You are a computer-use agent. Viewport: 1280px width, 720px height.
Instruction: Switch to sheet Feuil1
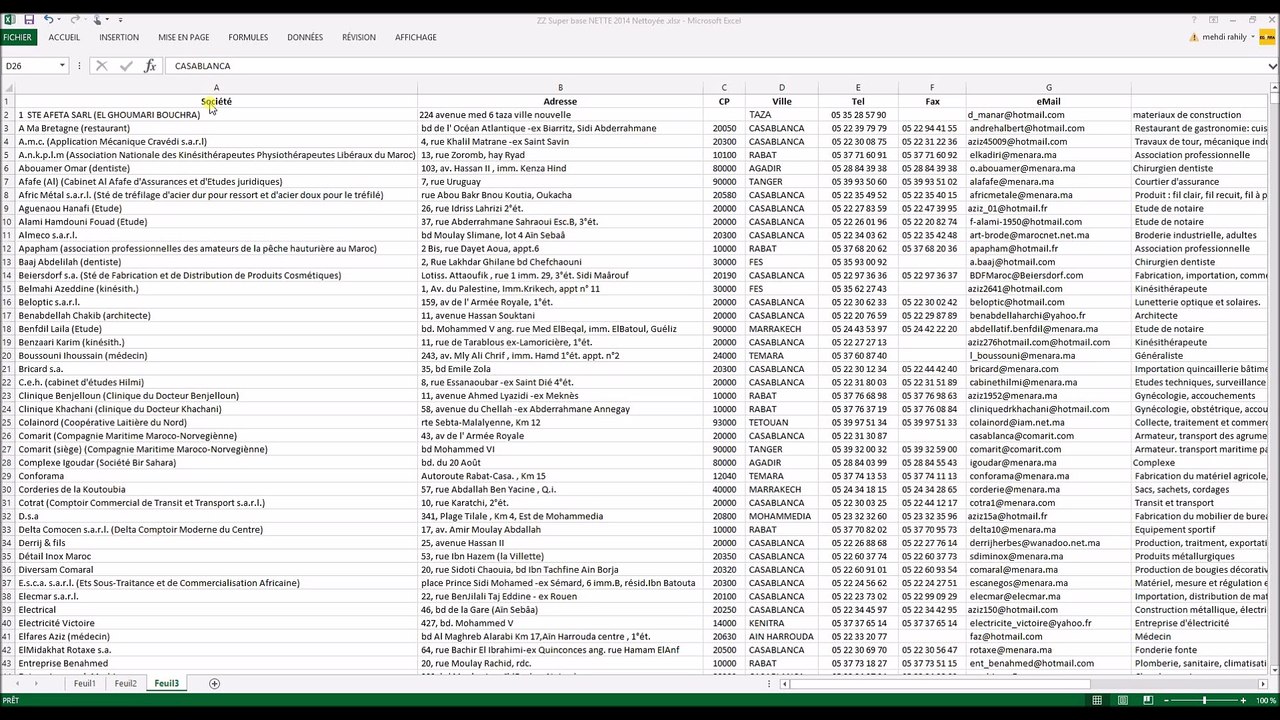click(84, 684)
